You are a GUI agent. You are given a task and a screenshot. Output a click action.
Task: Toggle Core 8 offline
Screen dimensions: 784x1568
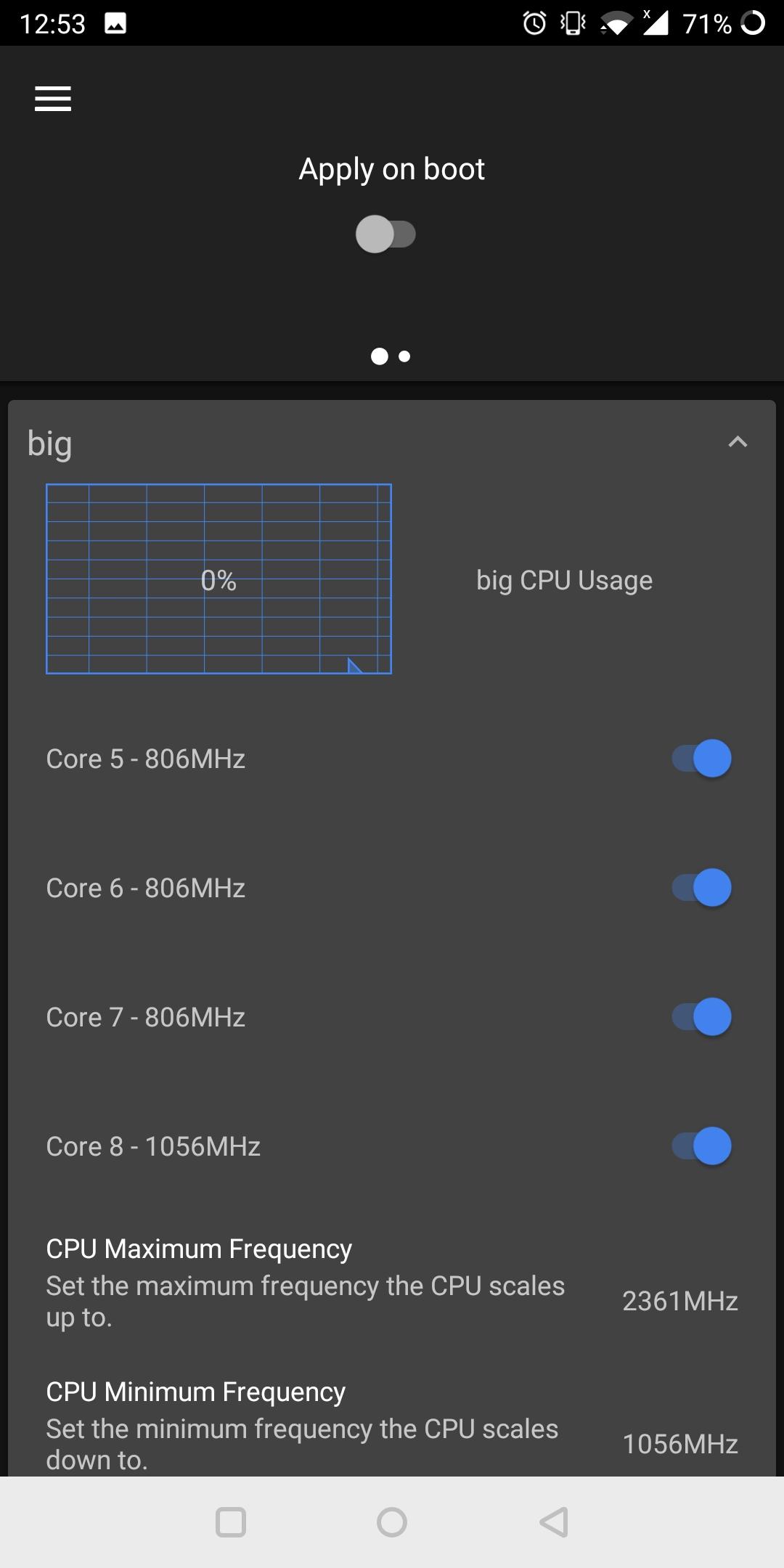(701, 1146)
